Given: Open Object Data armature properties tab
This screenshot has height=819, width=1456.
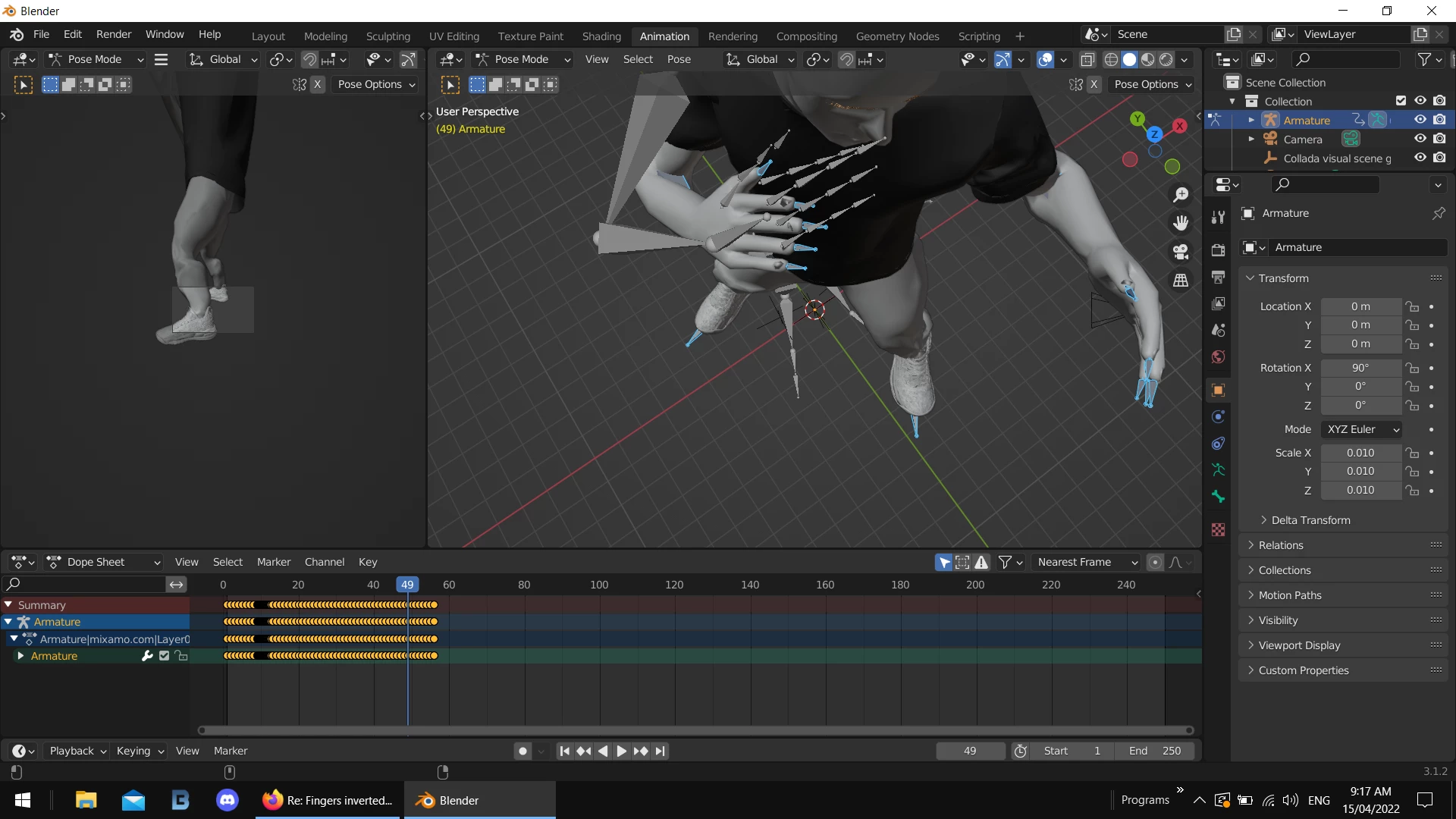Looking at the screenshot, I should [1218, 470].
